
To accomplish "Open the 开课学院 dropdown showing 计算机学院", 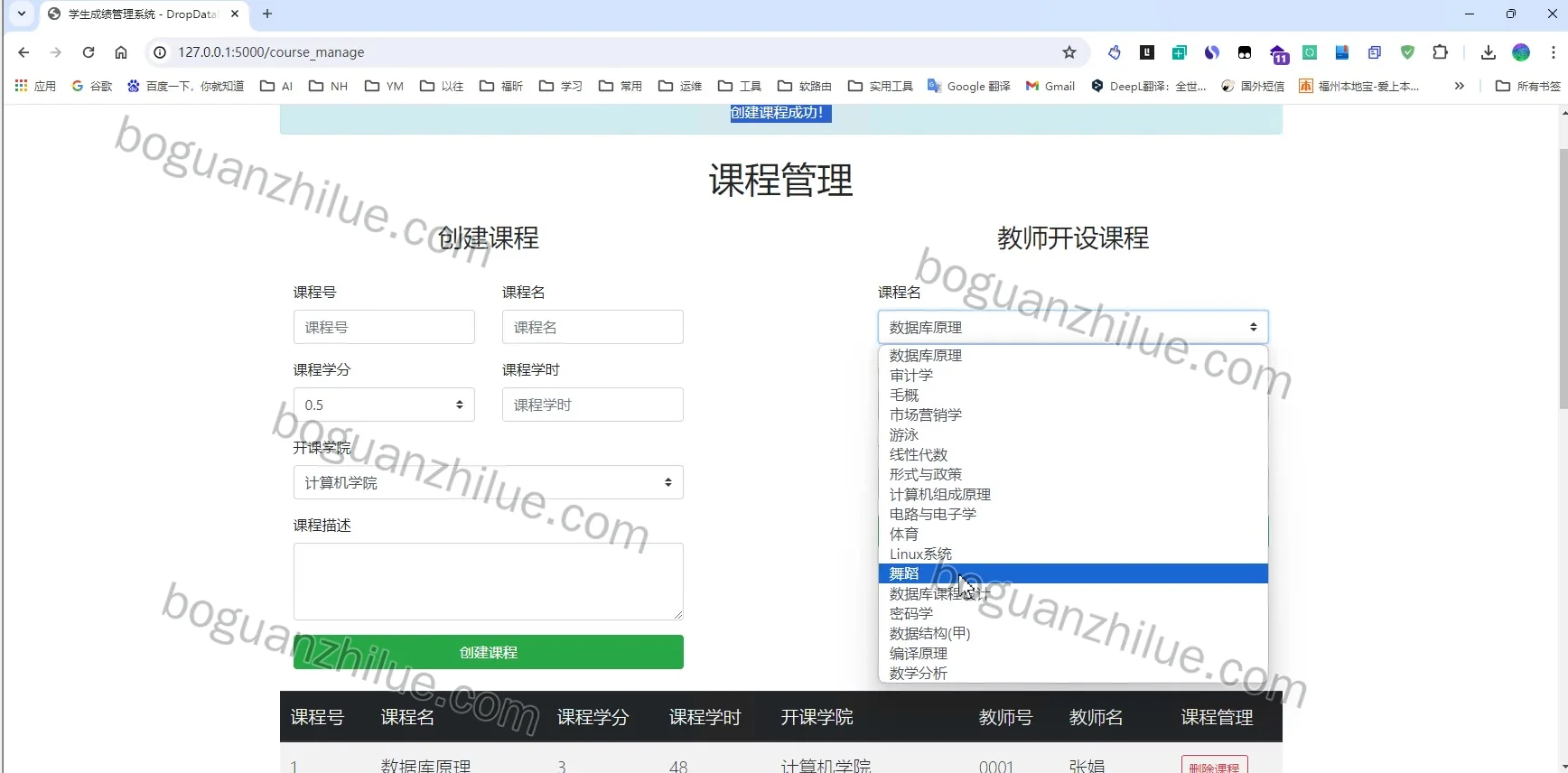I will coord(489,482).
